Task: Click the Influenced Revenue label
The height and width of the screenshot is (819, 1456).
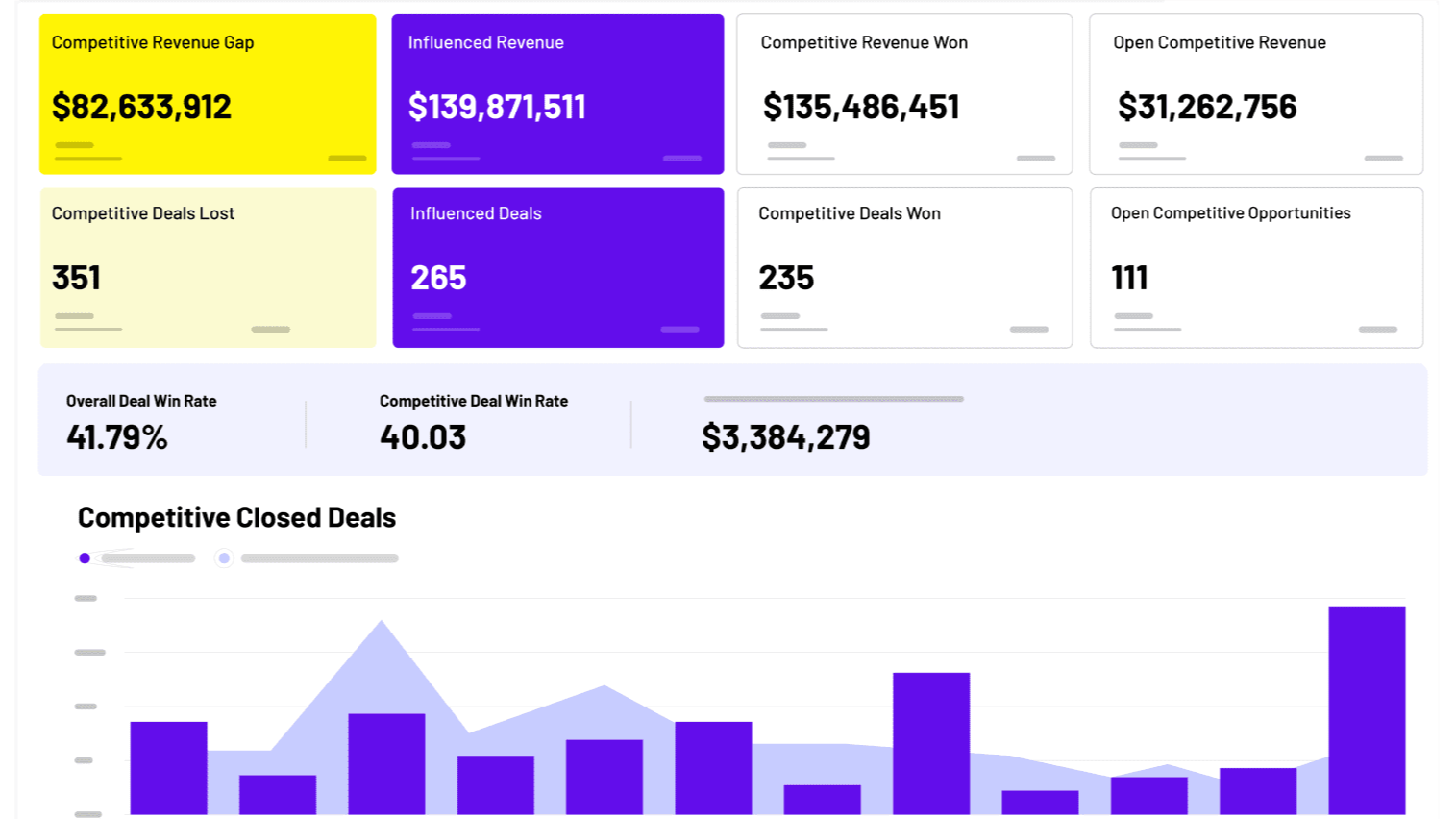Action: point(485,42)
